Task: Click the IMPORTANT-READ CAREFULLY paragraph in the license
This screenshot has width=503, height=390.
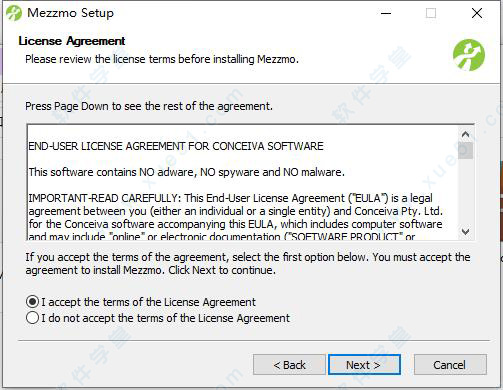Action: point(235,217)
